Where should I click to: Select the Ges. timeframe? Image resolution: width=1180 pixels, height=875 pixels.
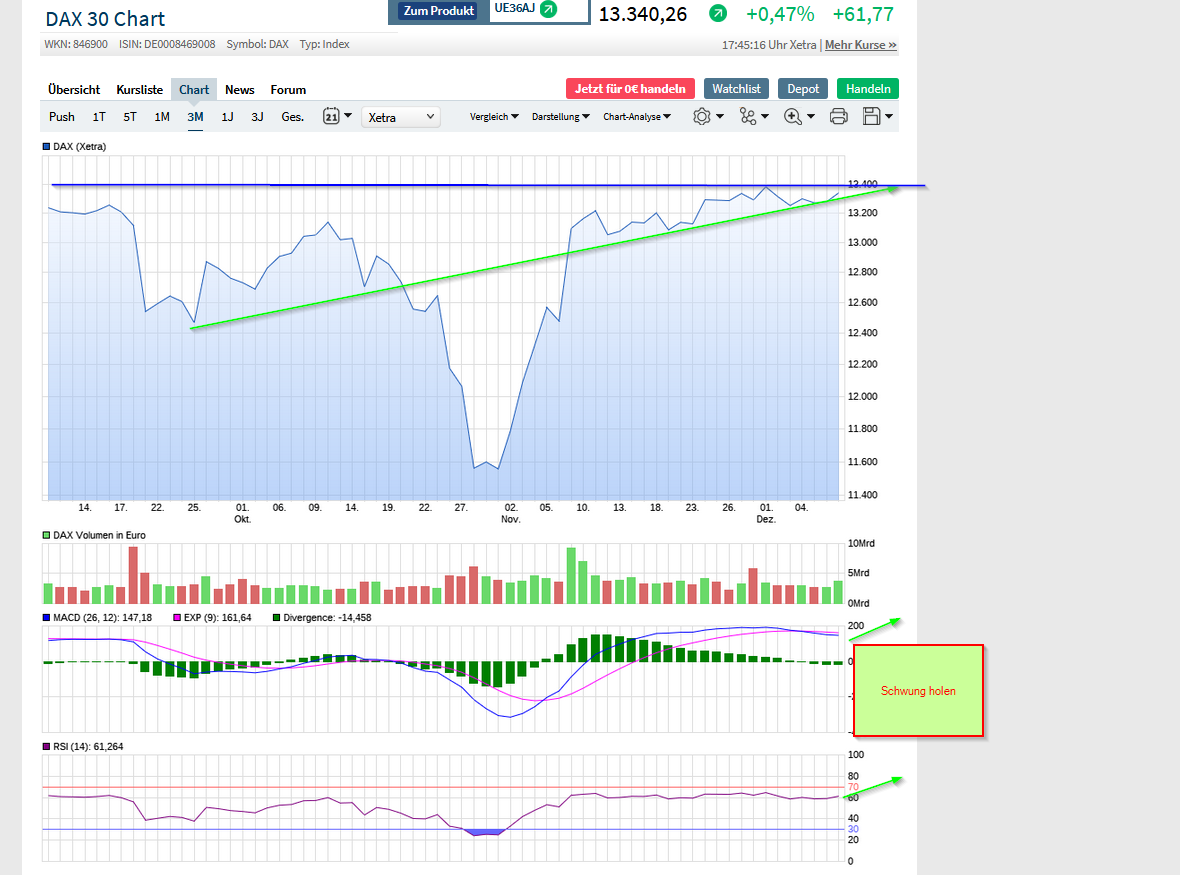(293, 117)
